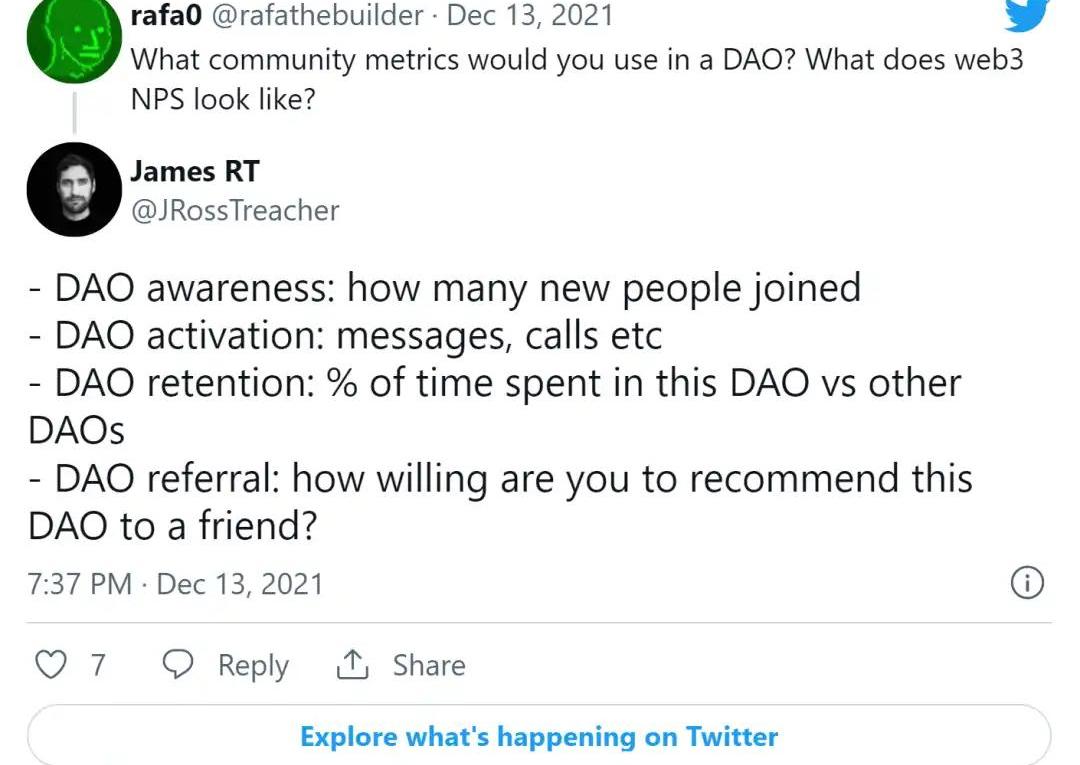Click James RT's DAO awareness reply text
The image size is (1080, 765).
click(445, 289)
